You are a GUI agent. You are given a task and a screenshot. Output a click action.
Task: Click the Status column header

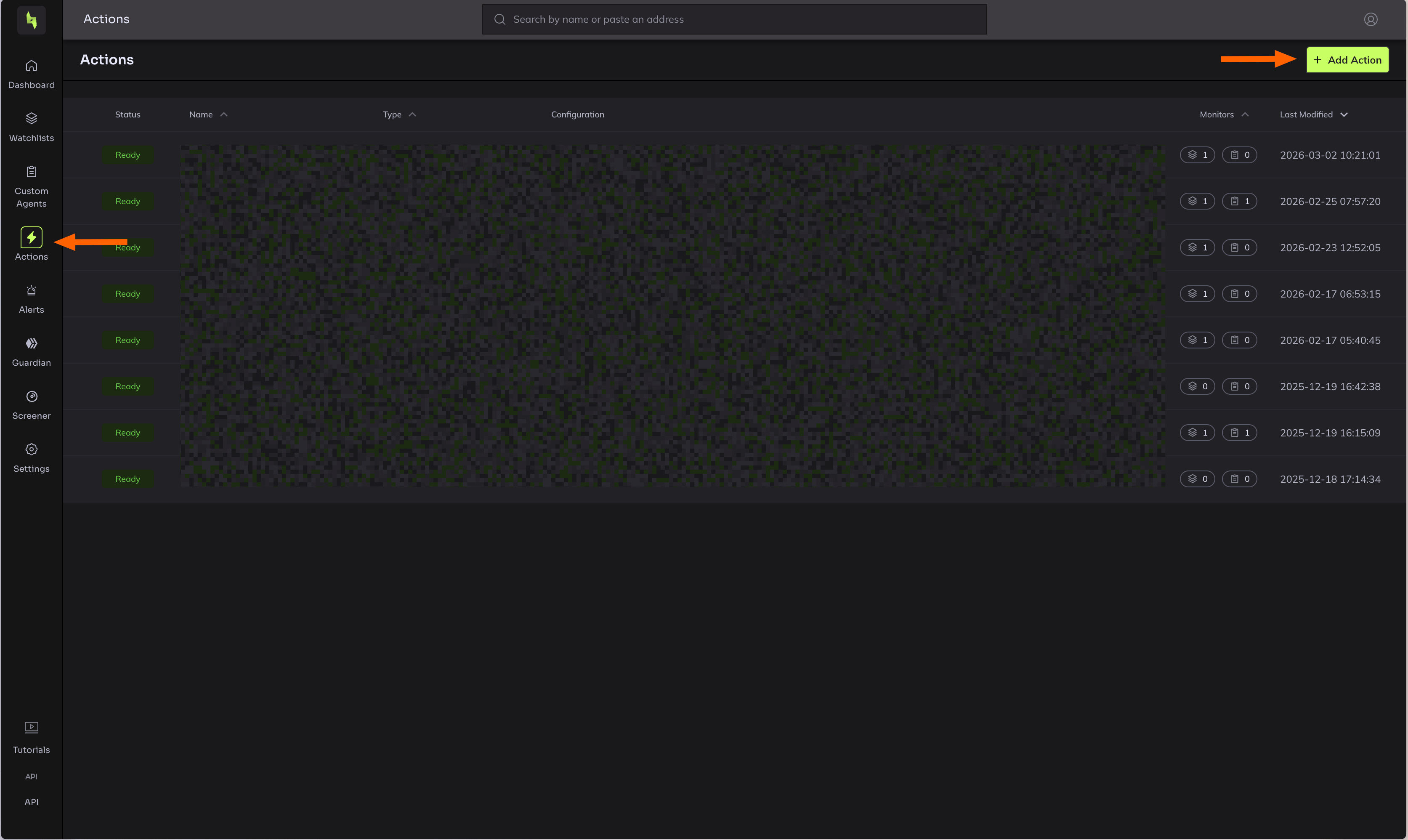[128, 114]
